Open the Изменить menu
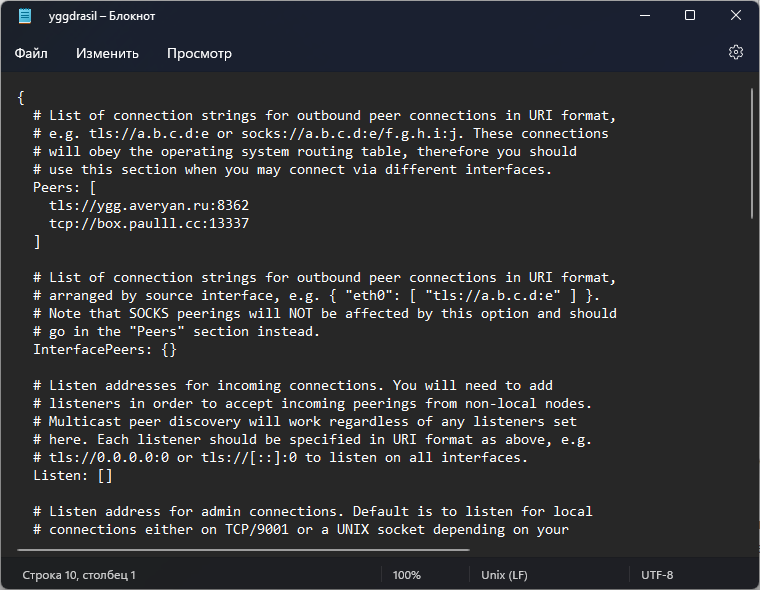The height and width of the screenshot is (590, 760). click(x=107, y=53)
